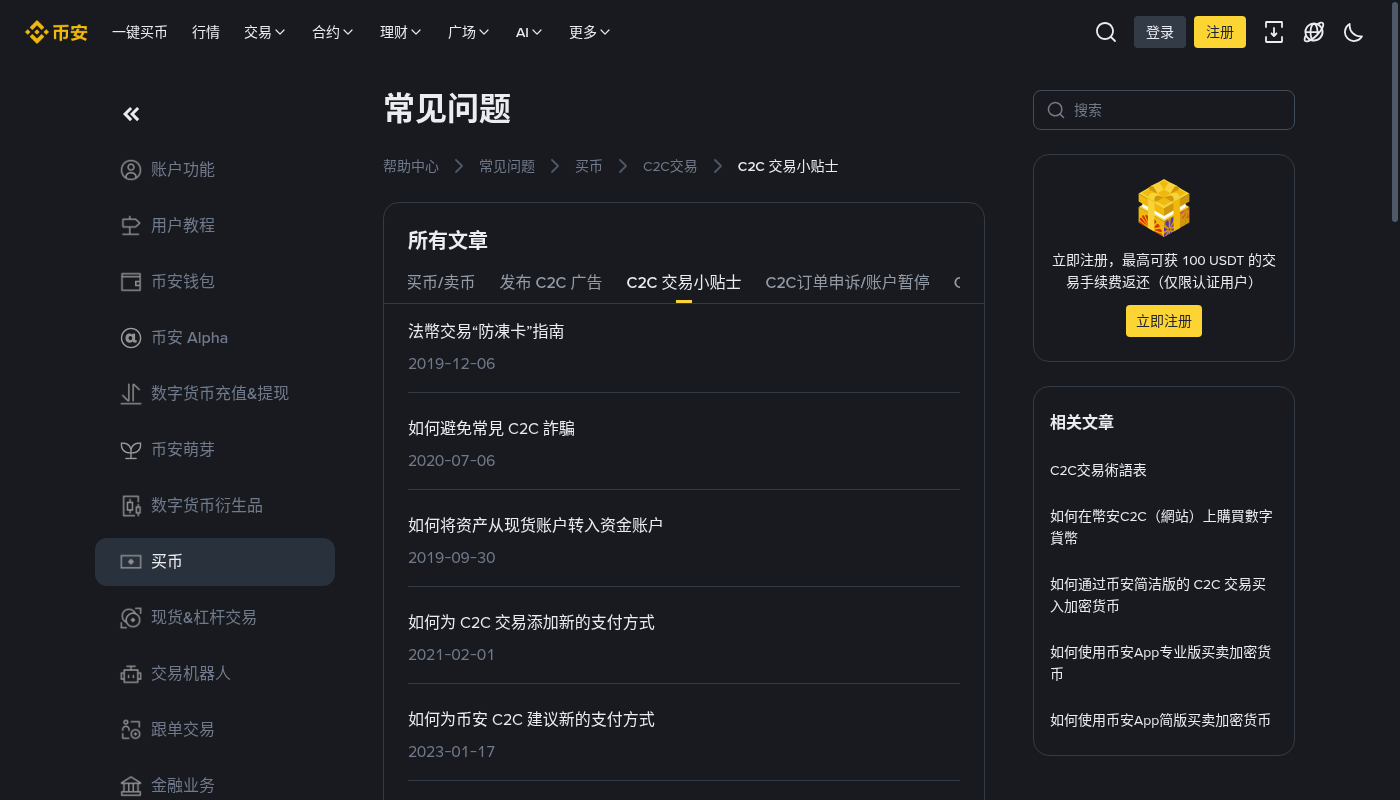The height and width of the screenshot is (800, 1400).
Task: Click the 现货&杠杆交易 icon
Action: pos(131,618)
